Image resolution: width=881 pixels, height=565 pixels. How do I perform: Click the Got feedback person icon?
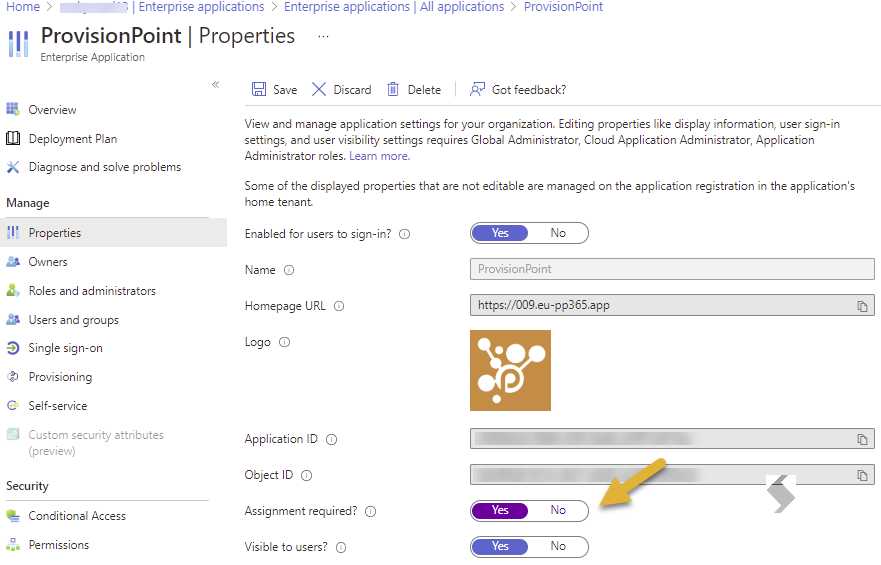point(477,89)
